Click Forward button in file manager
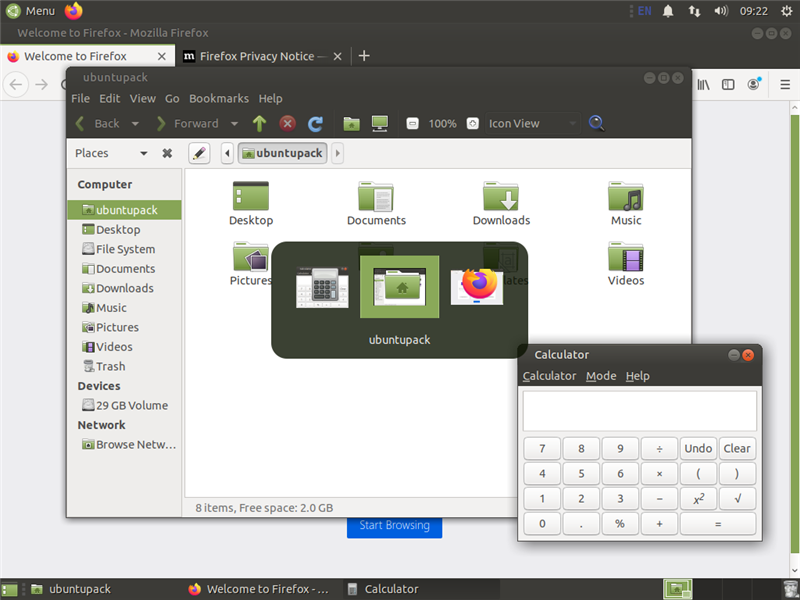 [187, 123]
